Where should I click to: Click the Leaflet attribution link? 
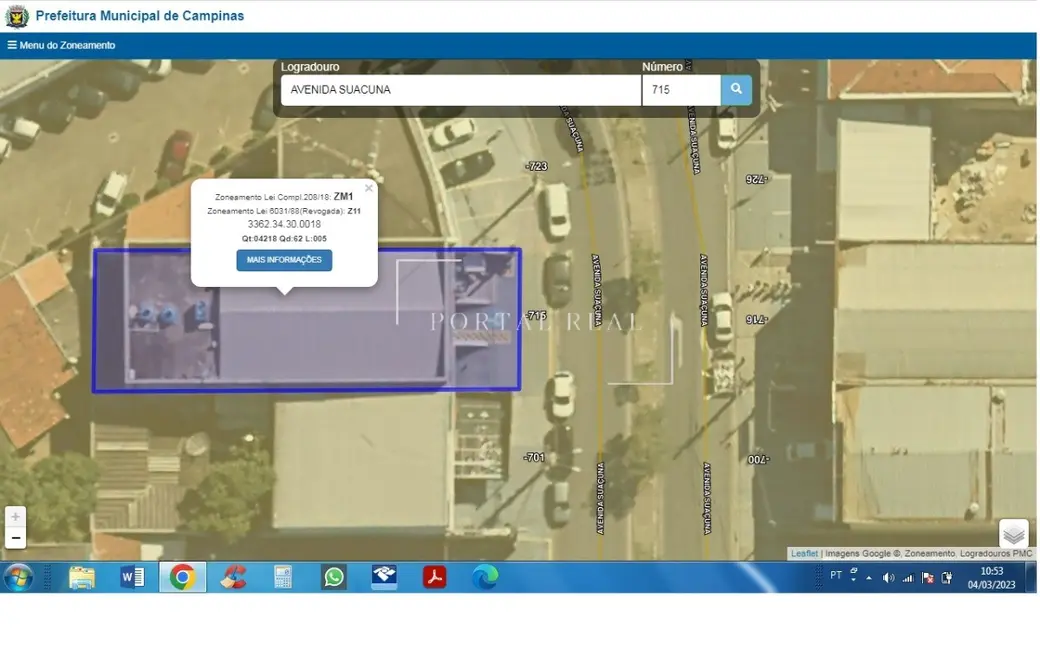pos(804,554)
